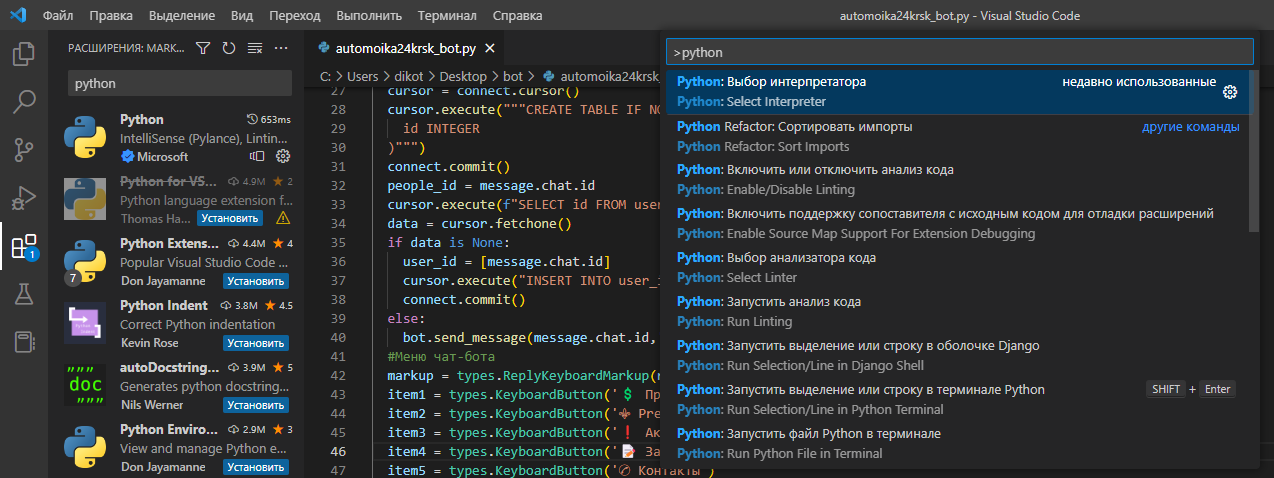Select the Python: Select Interpreter command
Screen dimensions: 1274x478
[x=958, y=92]
